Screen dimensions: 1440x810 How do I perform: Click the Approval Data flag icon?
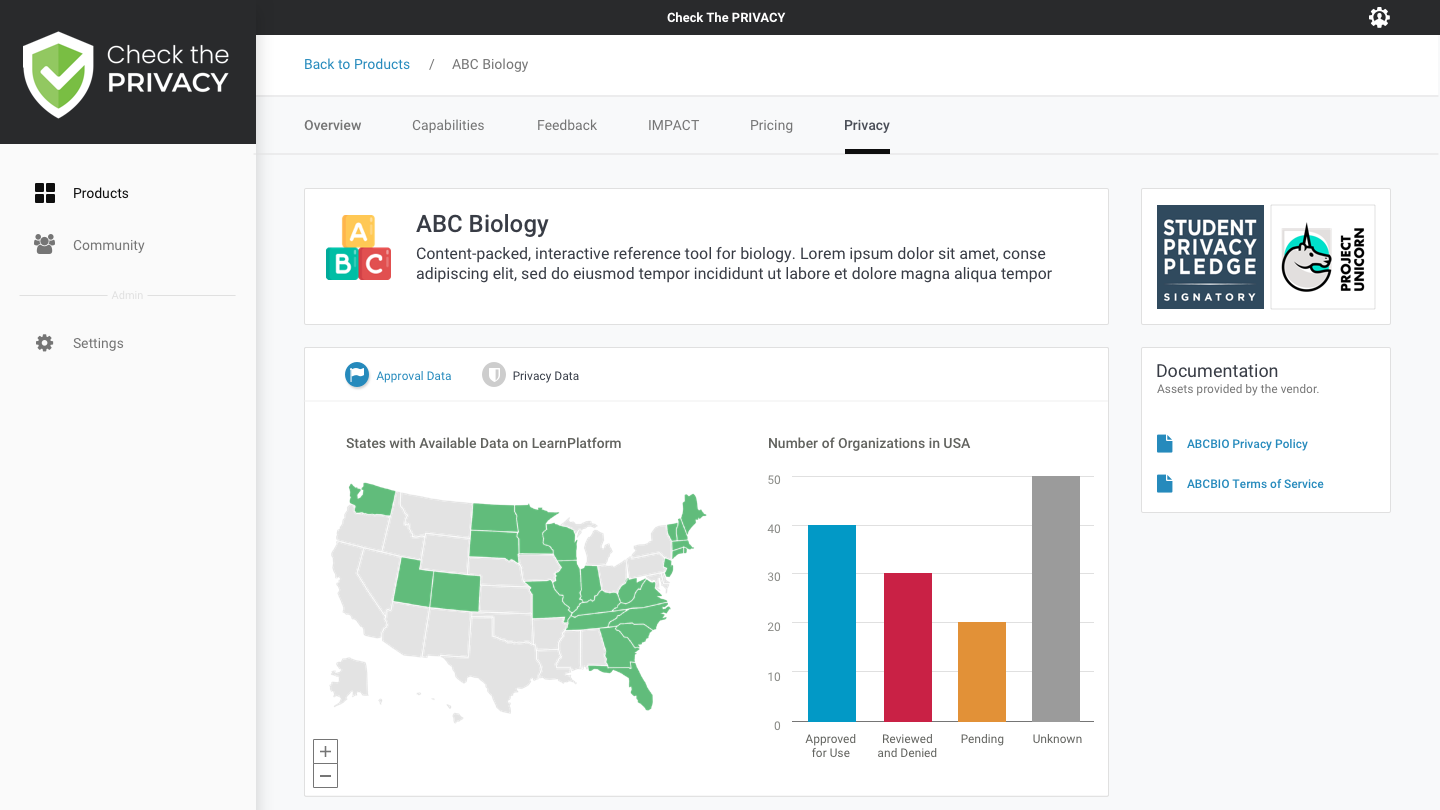point(357,375)
